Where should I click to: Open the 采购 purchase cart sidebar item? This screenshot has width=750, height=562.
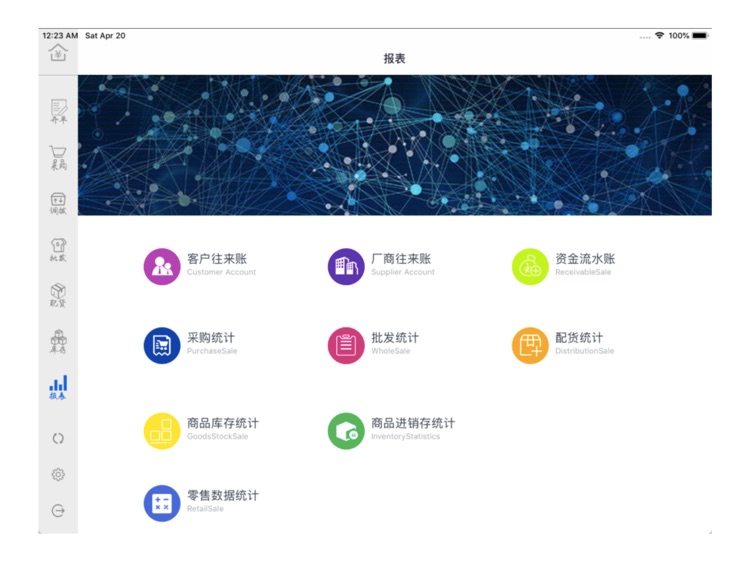58,158
